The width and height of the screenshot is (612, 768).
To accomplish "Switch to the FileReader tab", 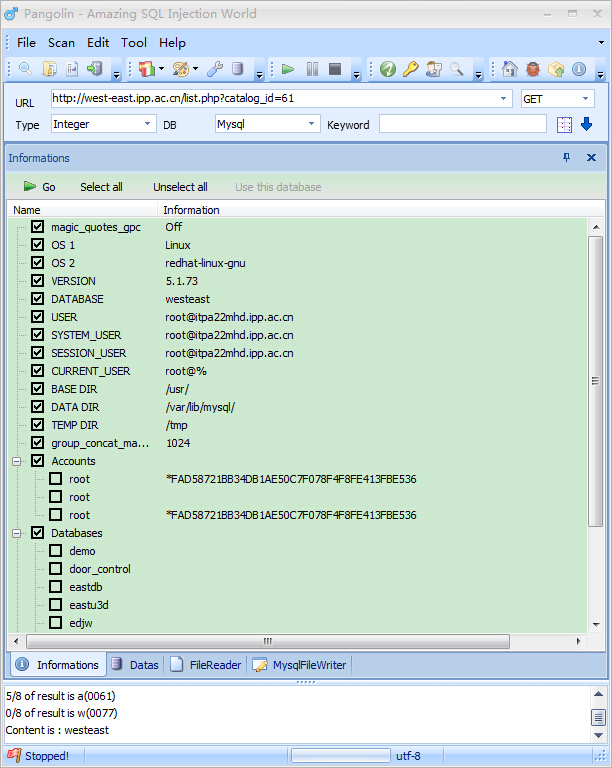I will point(206,665).
